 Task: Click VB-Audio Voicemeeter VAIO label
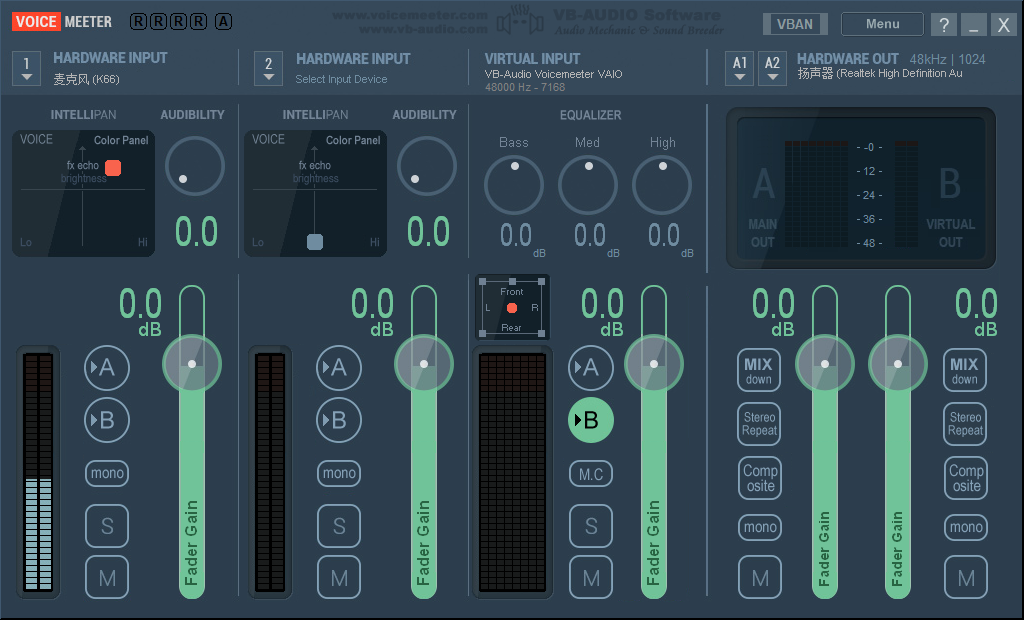pyautogui.click(x=553, y=74)
